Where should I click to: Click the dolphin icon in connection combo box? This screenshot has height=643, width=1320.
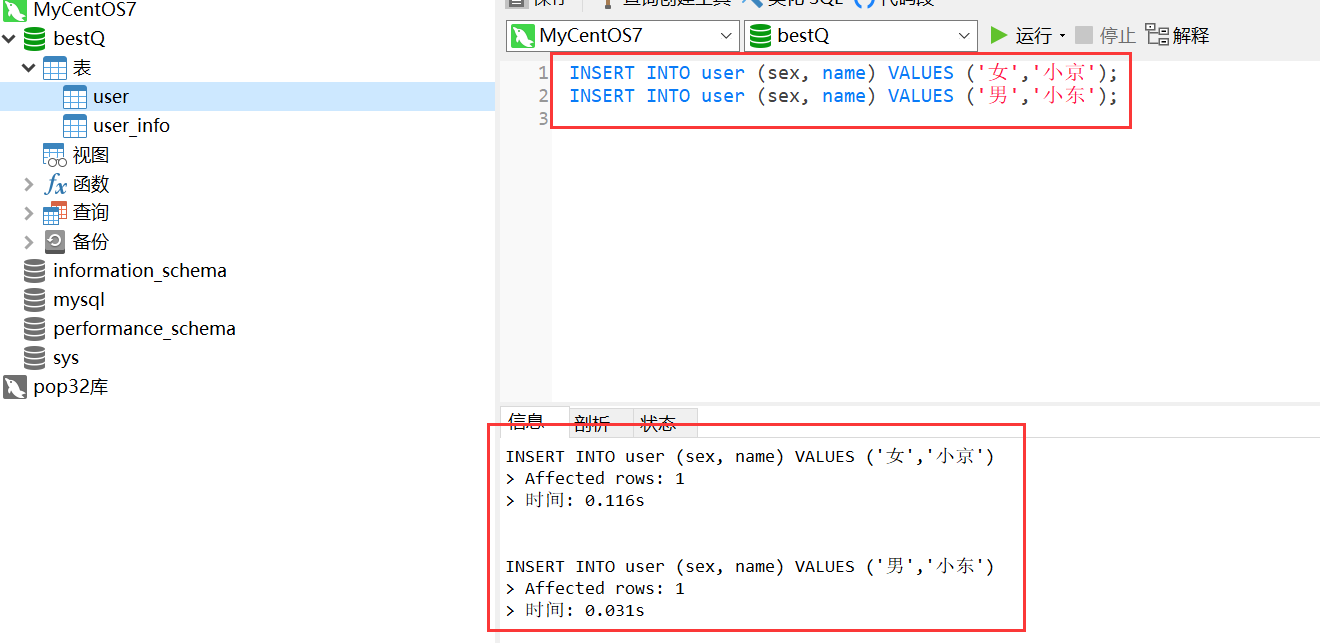point(523,36)
